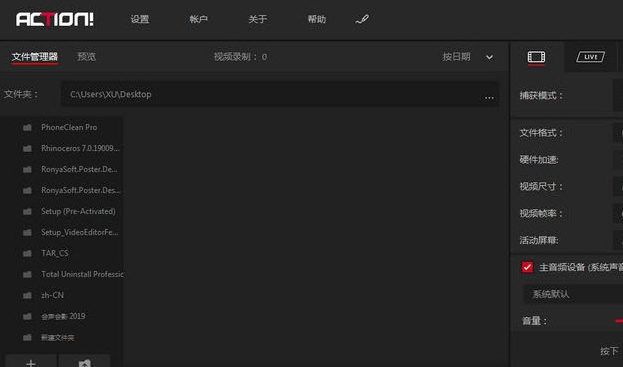The image size is (623, 367).
Task: Click the 视频录制: 0 counter
Action: pos(240,57)
